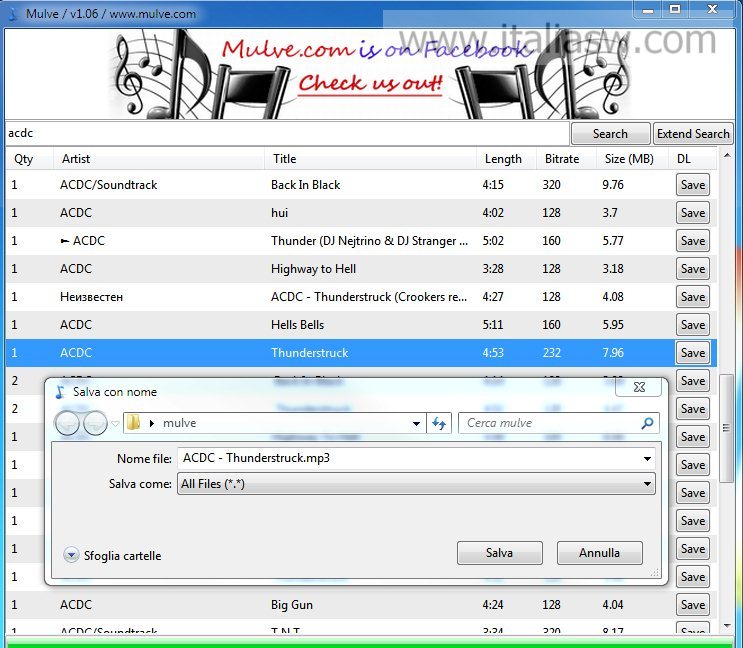
Task: Click the Annulla button
Action: (x=599, y=553)
